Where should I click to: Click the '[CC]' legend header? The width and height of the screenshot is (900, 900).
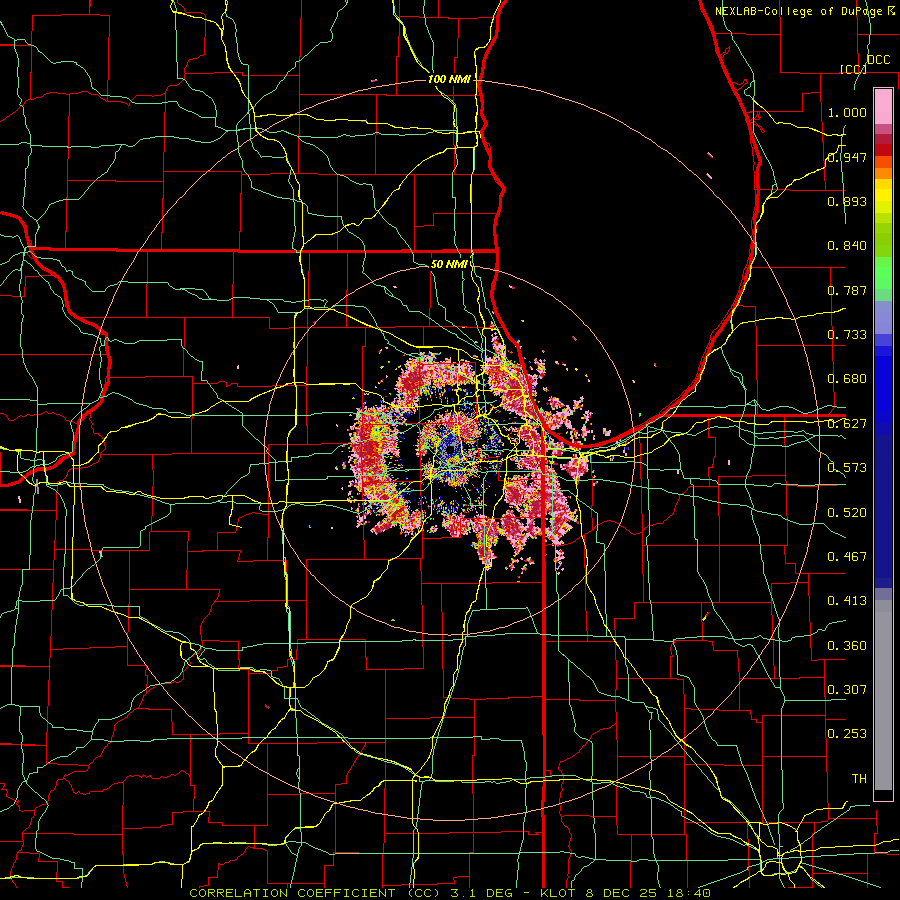[853, 69]
